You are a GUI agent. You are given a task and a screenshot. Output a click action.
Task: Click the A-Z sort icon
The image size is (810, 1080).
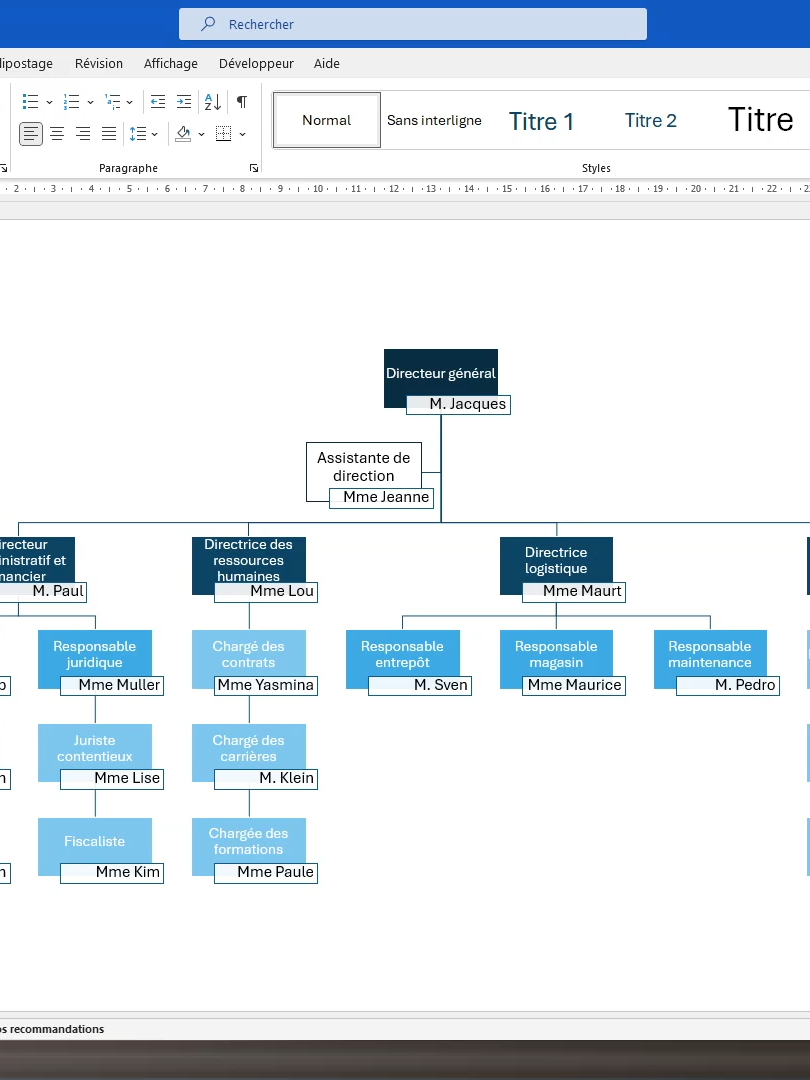(x=213, y=102)
